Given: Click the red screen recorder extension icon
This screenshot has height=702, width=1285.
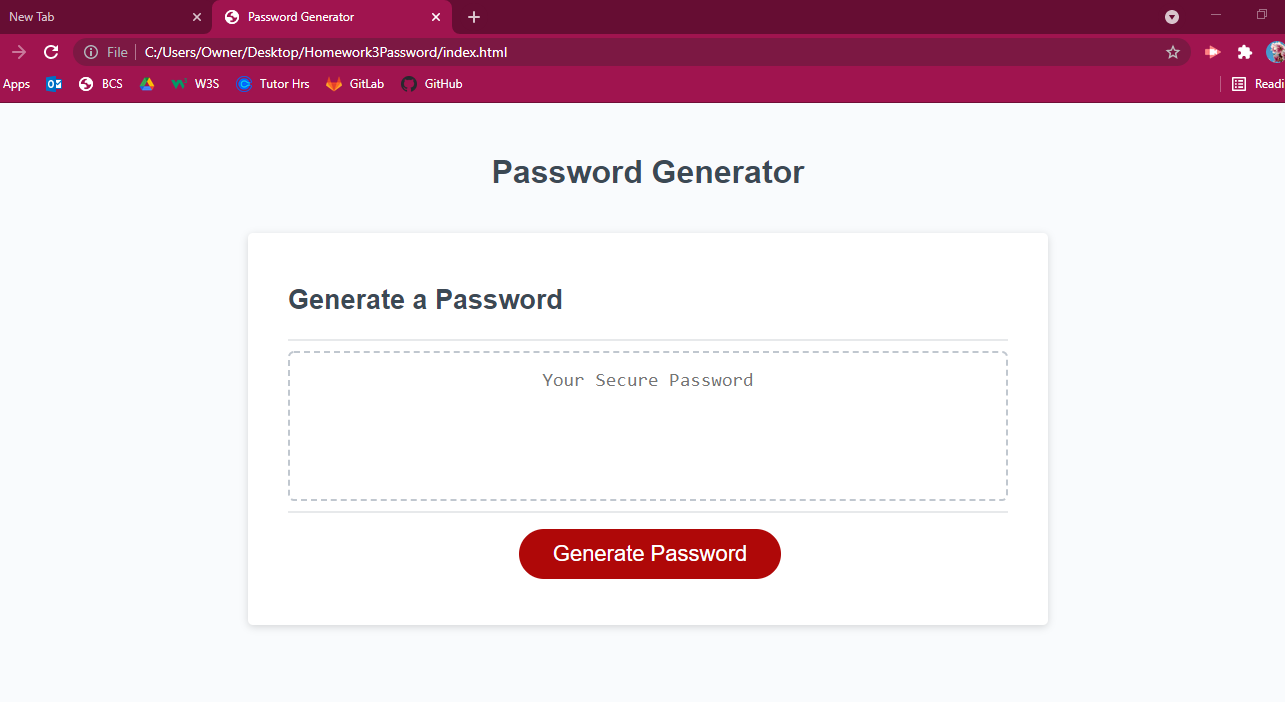Looking at the screenshot, I should click(x=1212, y=52).
